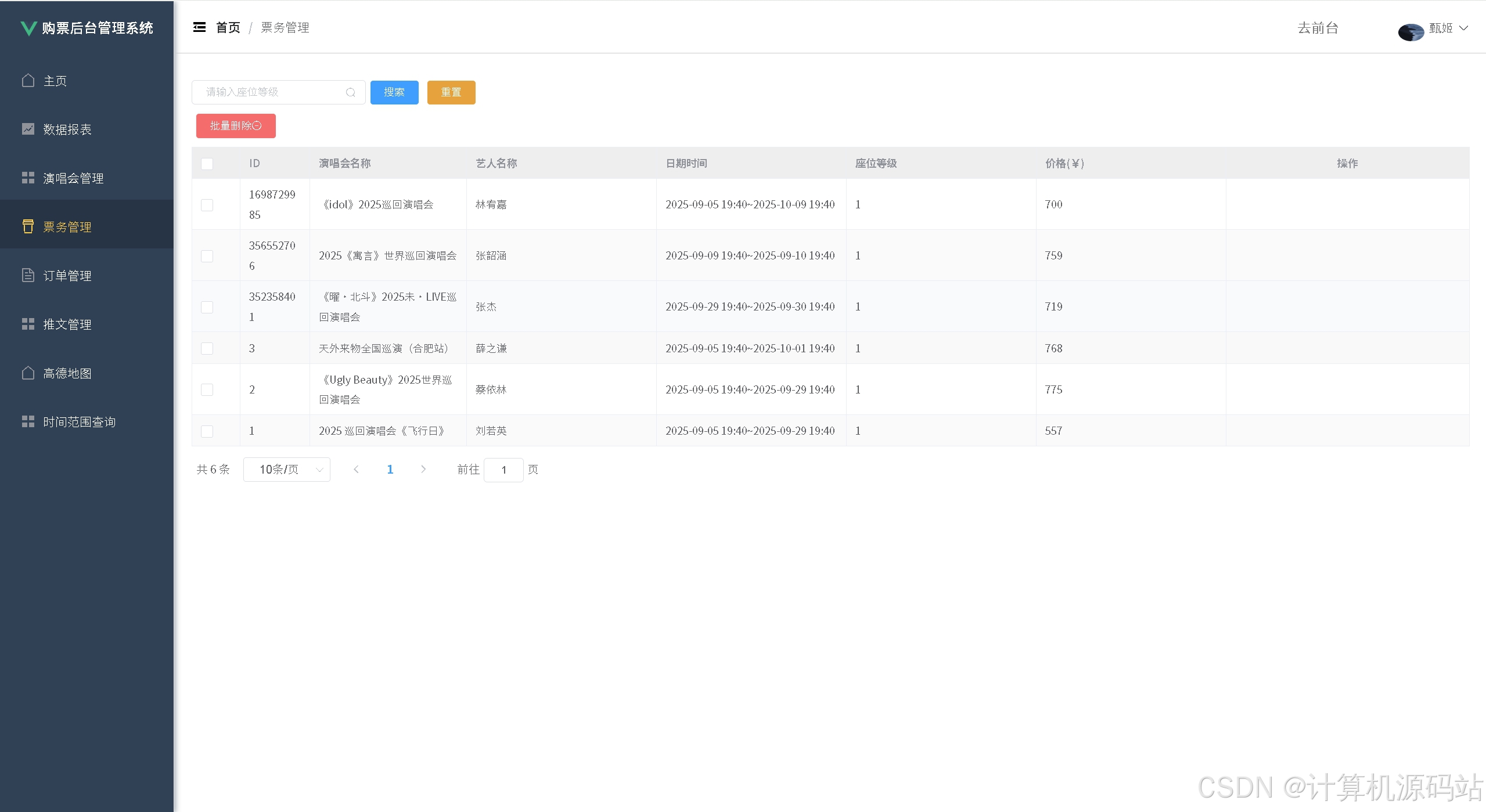1486x812 pixels.
Task: Open 高德地图 menu item
Action: pos(87,373)
